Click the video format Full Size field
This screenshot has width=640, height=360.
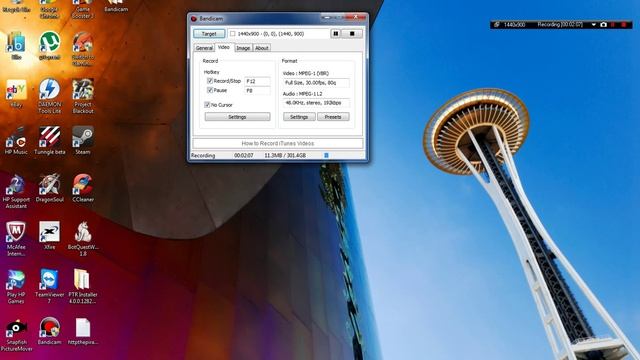point(316,83)
